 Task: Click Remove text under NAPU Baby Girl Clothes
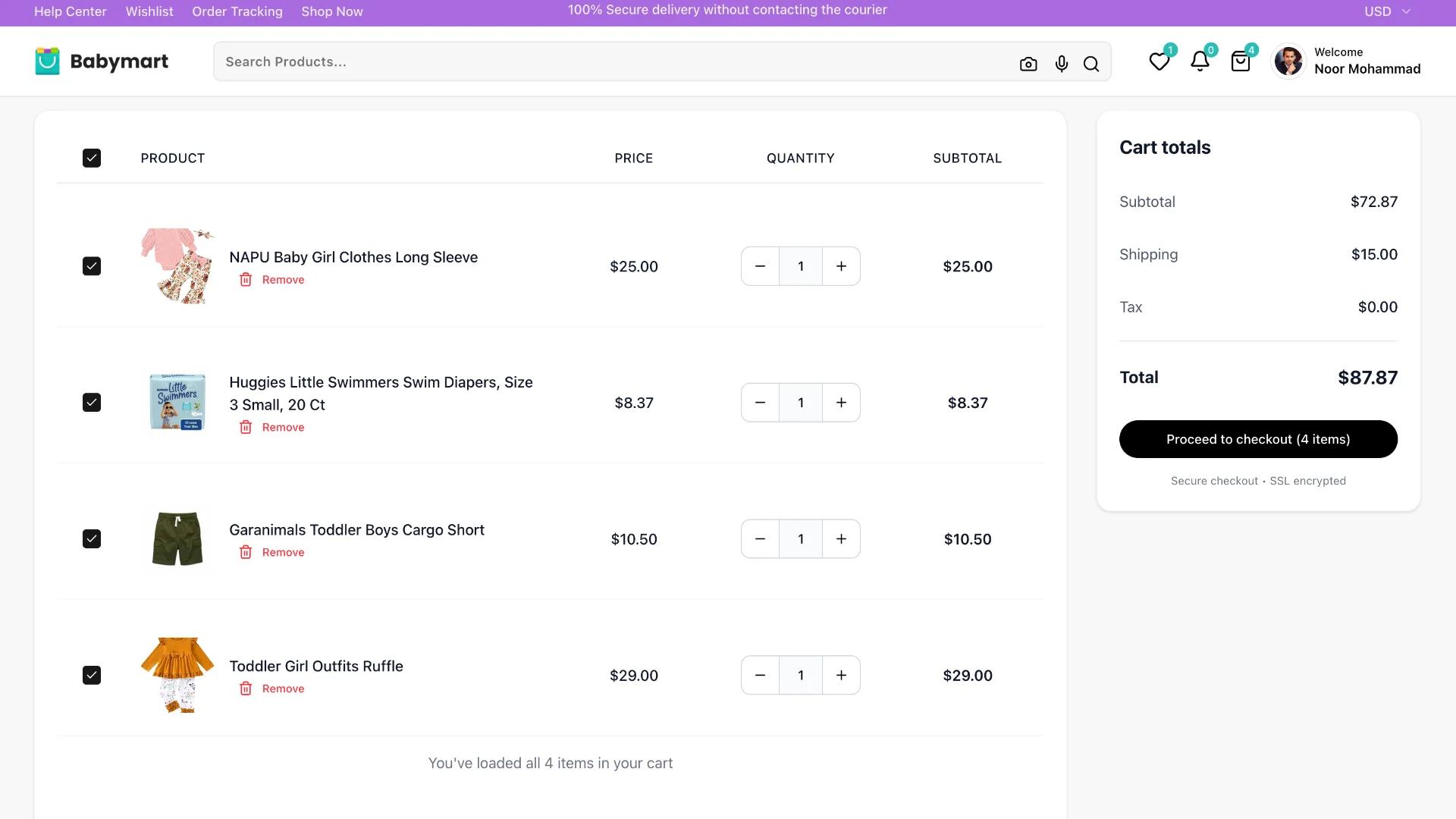coord(283,280)
